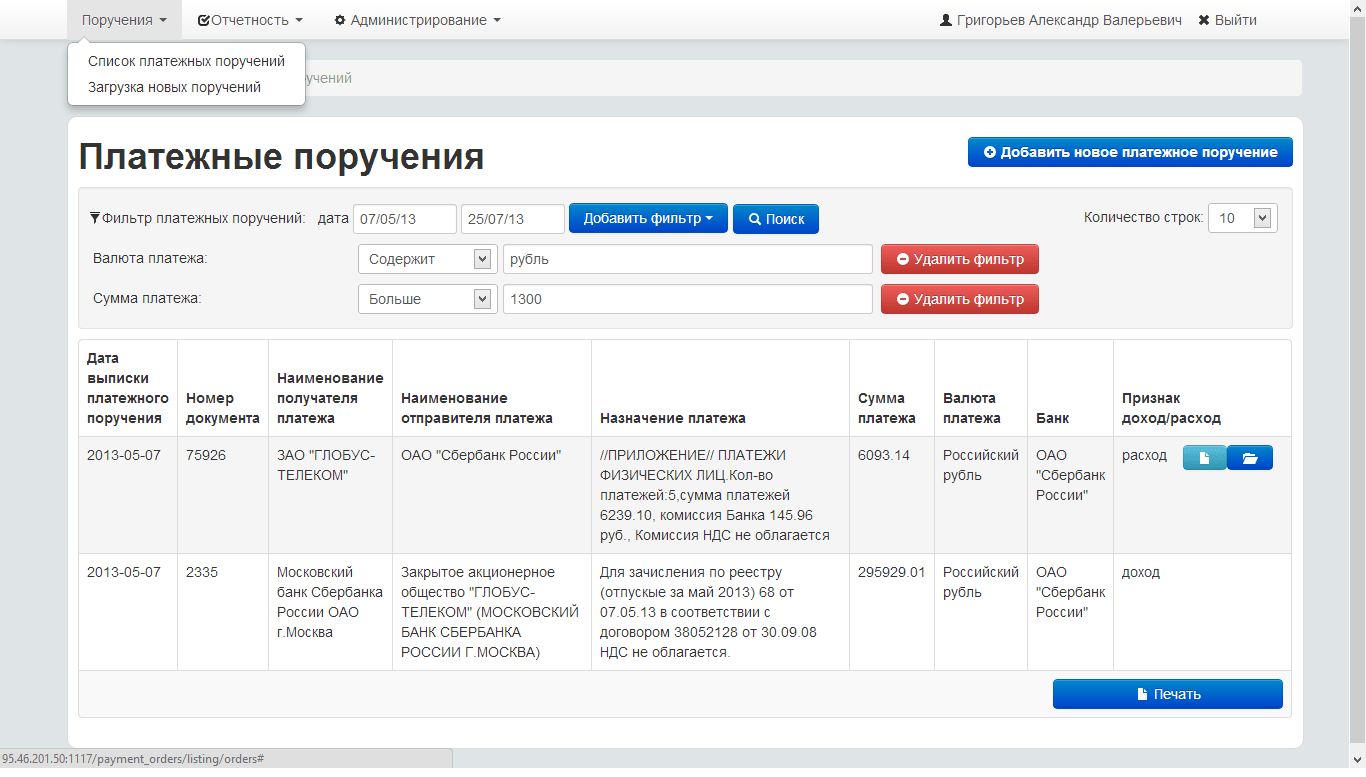The height and width of the screenshot is (777, 1366).
Task: Click the end date field 25/07/13
Action: pyautogui.click(x=513, y=219)
